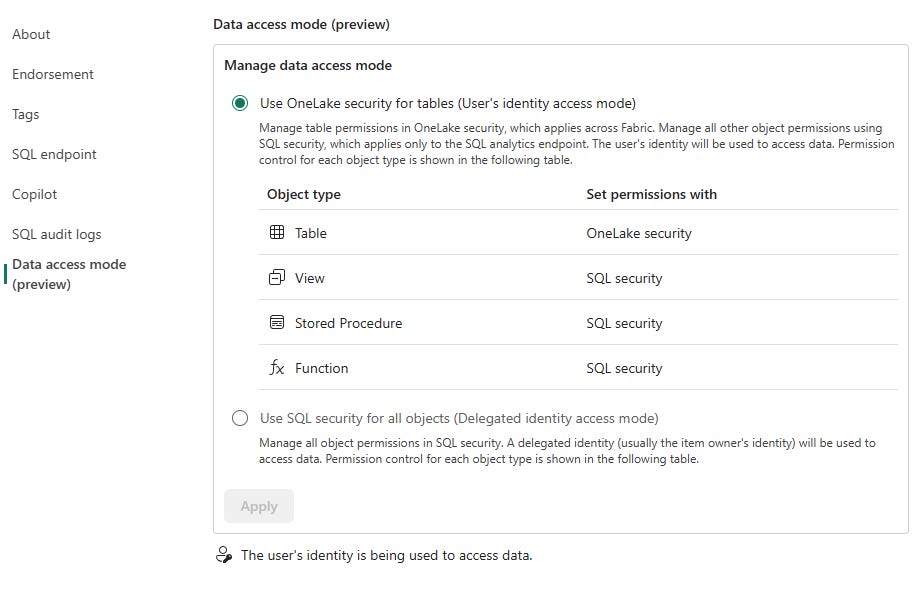Open the About settings section
The width and height of the screenshot is (915, 593).
coord(31,34)
